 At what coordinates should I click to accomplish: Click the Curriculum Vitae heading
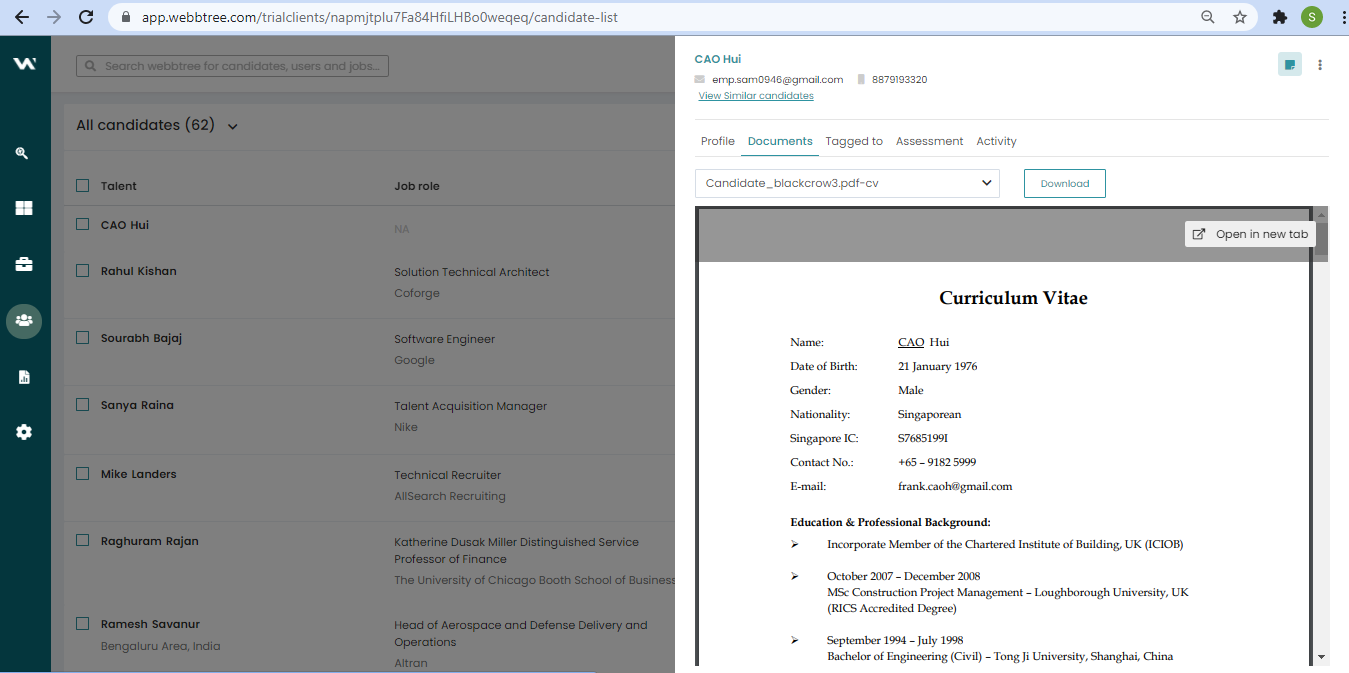pyautogui.click(x=1013, y=298)
